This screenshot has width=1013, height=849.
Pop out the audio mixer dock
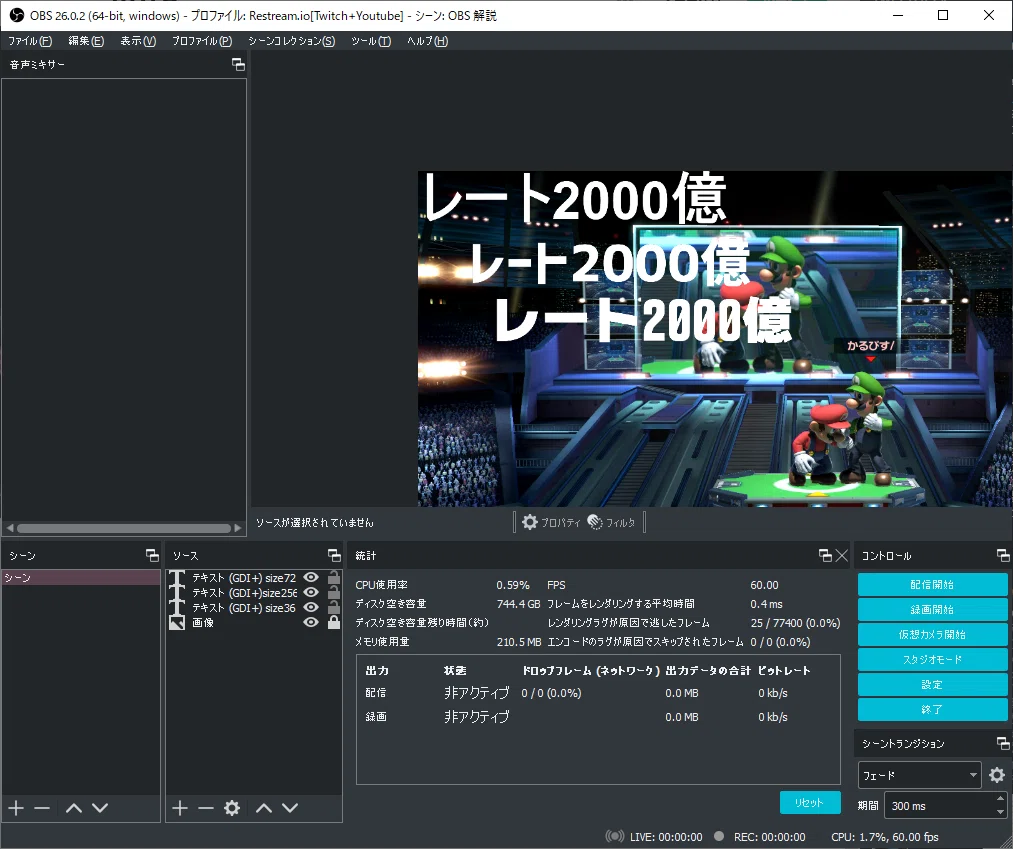pos(238,64)
